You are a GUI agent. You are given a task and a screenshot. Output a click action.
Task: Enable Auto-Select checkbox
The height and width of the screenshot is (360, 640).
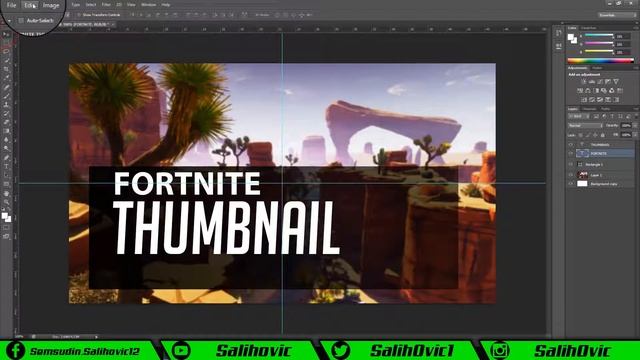tap(21, 20)
